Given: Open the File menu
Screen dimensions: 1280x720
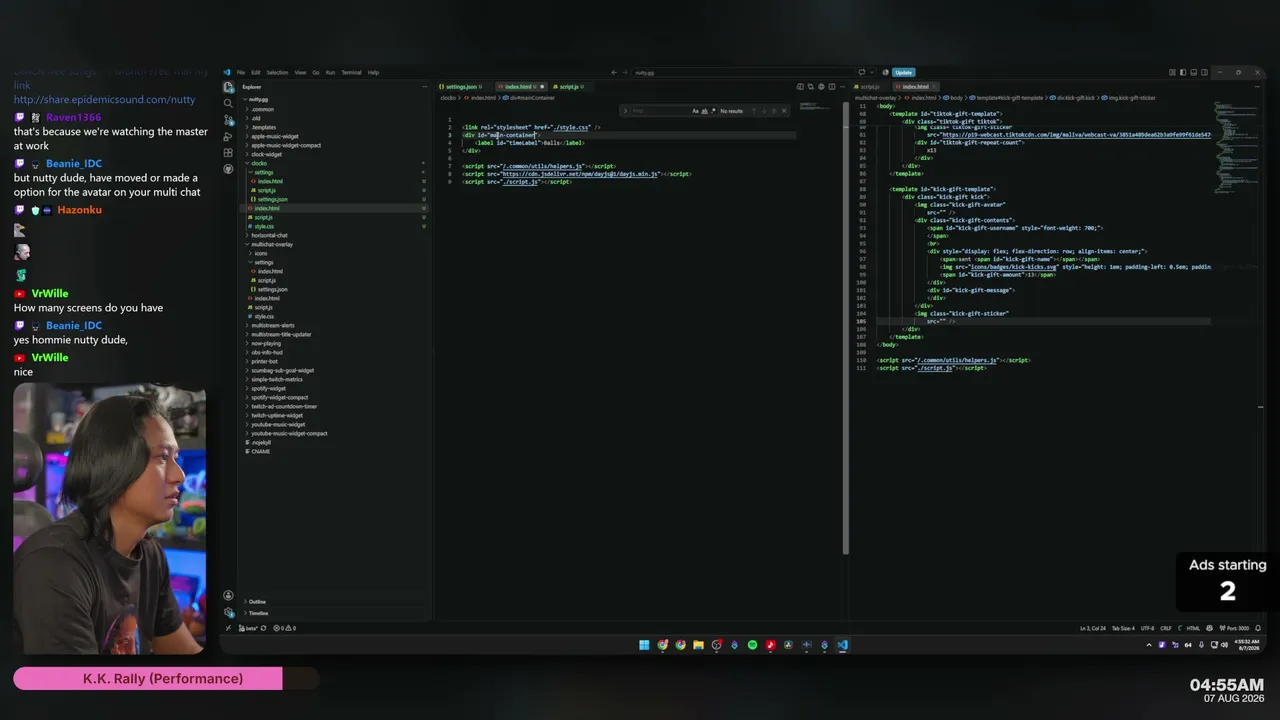Looking at the screenshot, I should 241,72.
